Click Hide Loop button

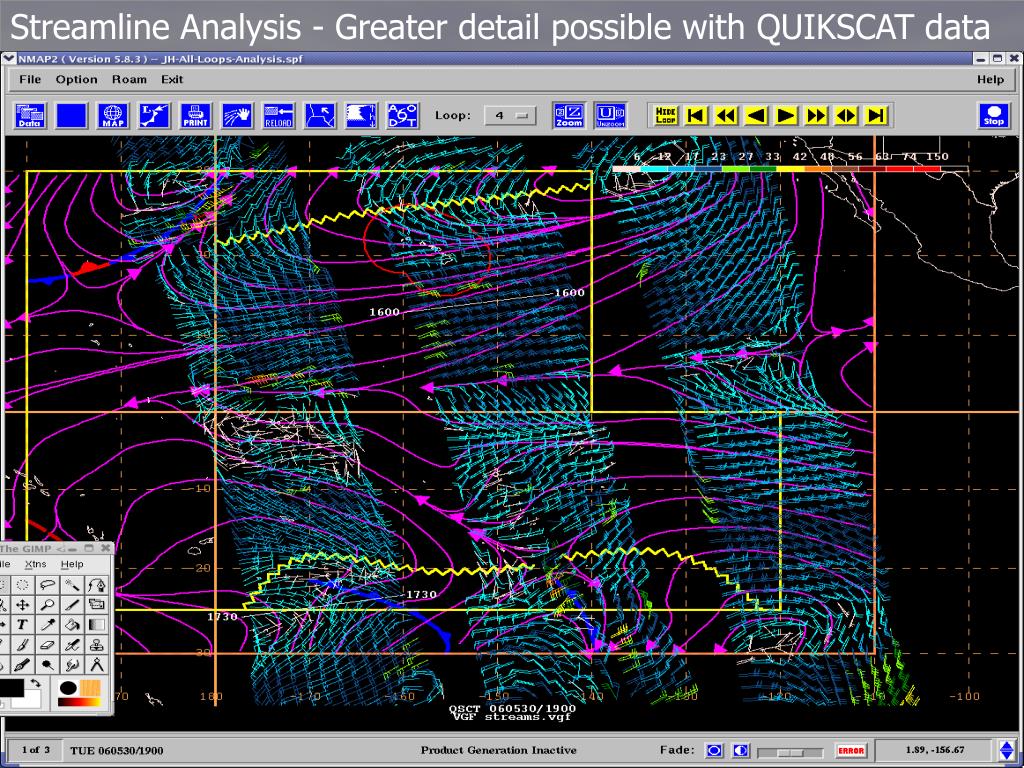(x=665, y=116)
